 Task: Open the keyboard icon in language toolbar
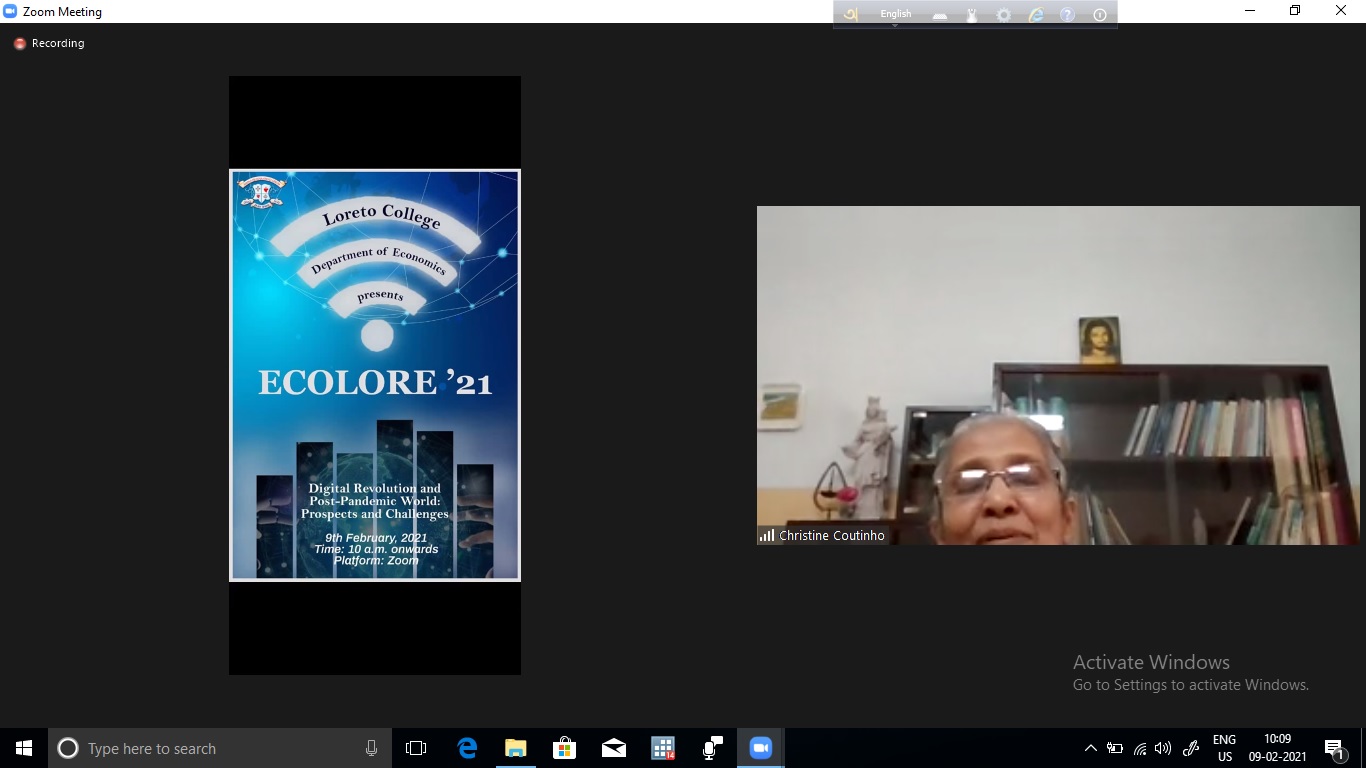(939, 14)
